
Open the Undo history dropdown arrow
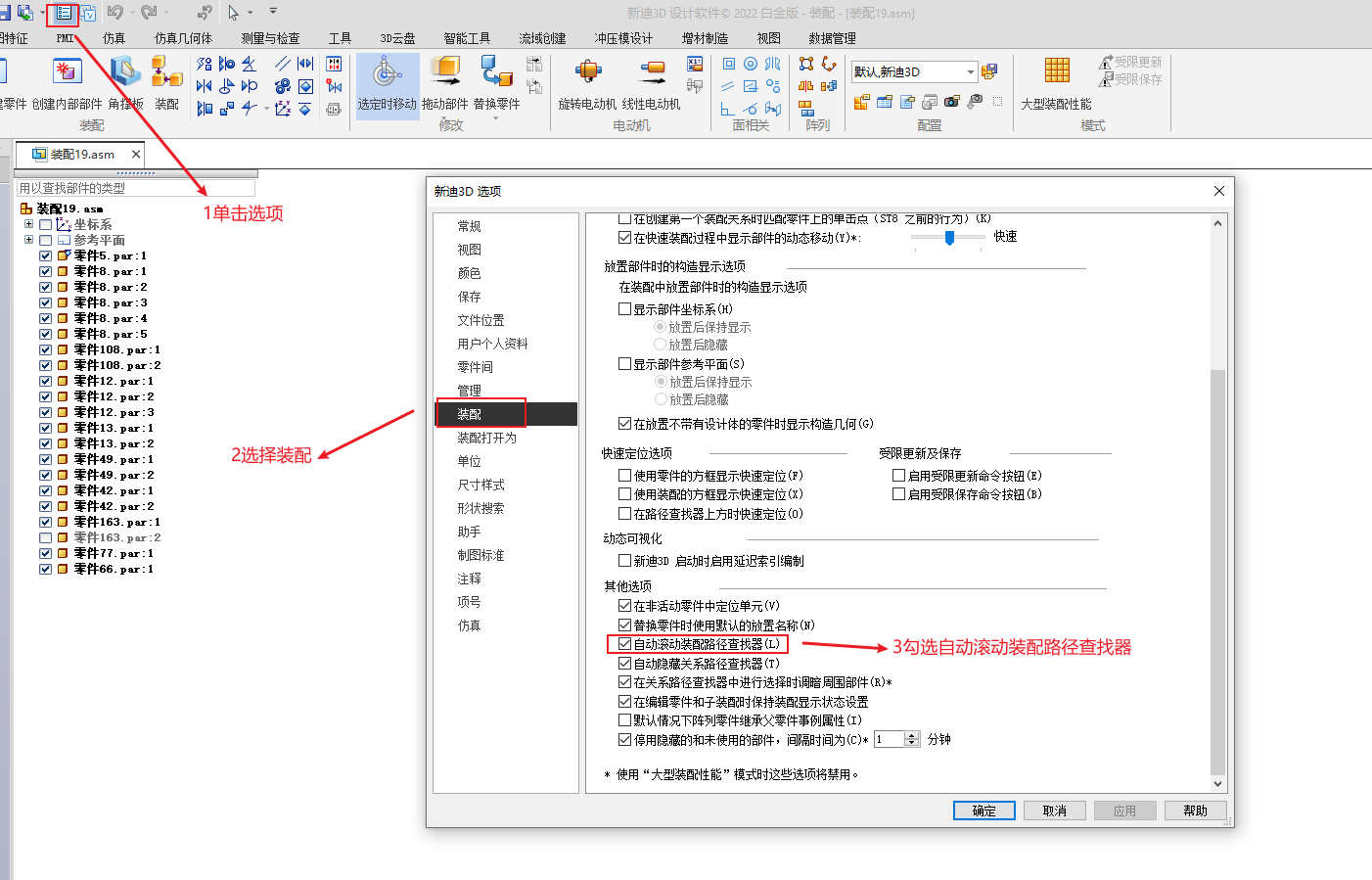pos(131,13)
